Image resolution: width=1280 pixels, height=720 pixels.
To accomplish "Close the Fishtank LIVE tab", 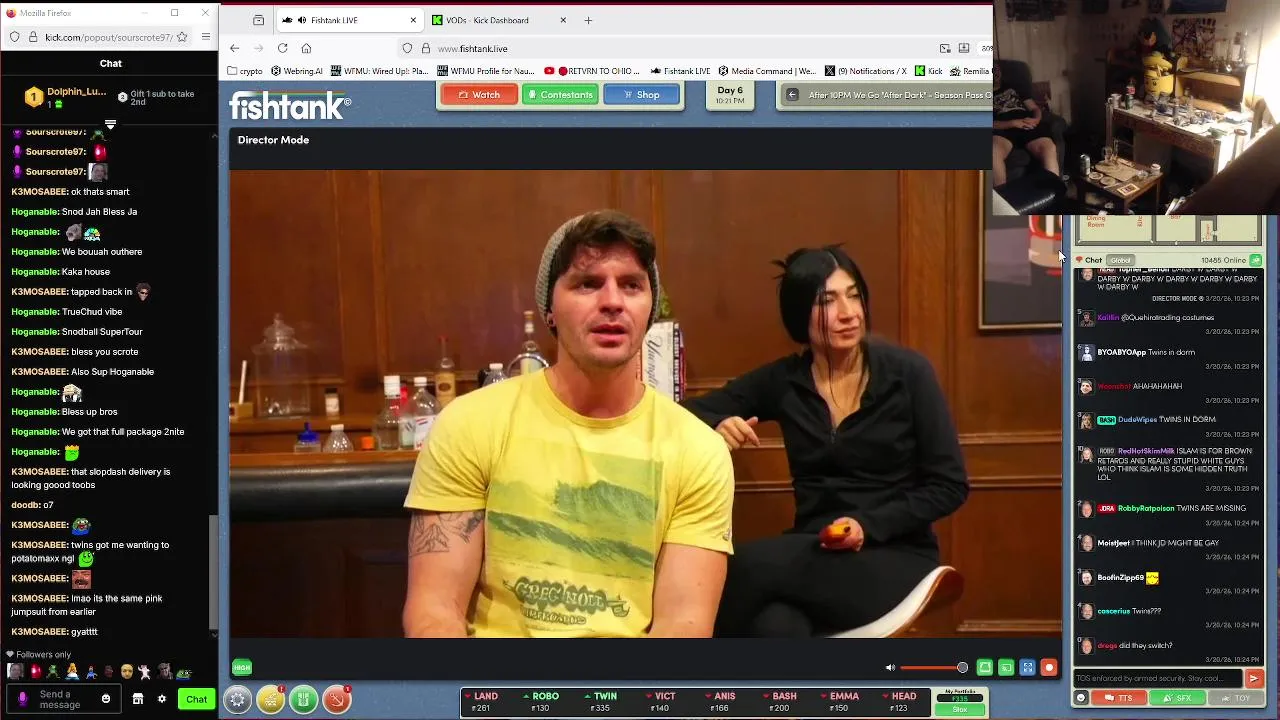I will 413,20.
